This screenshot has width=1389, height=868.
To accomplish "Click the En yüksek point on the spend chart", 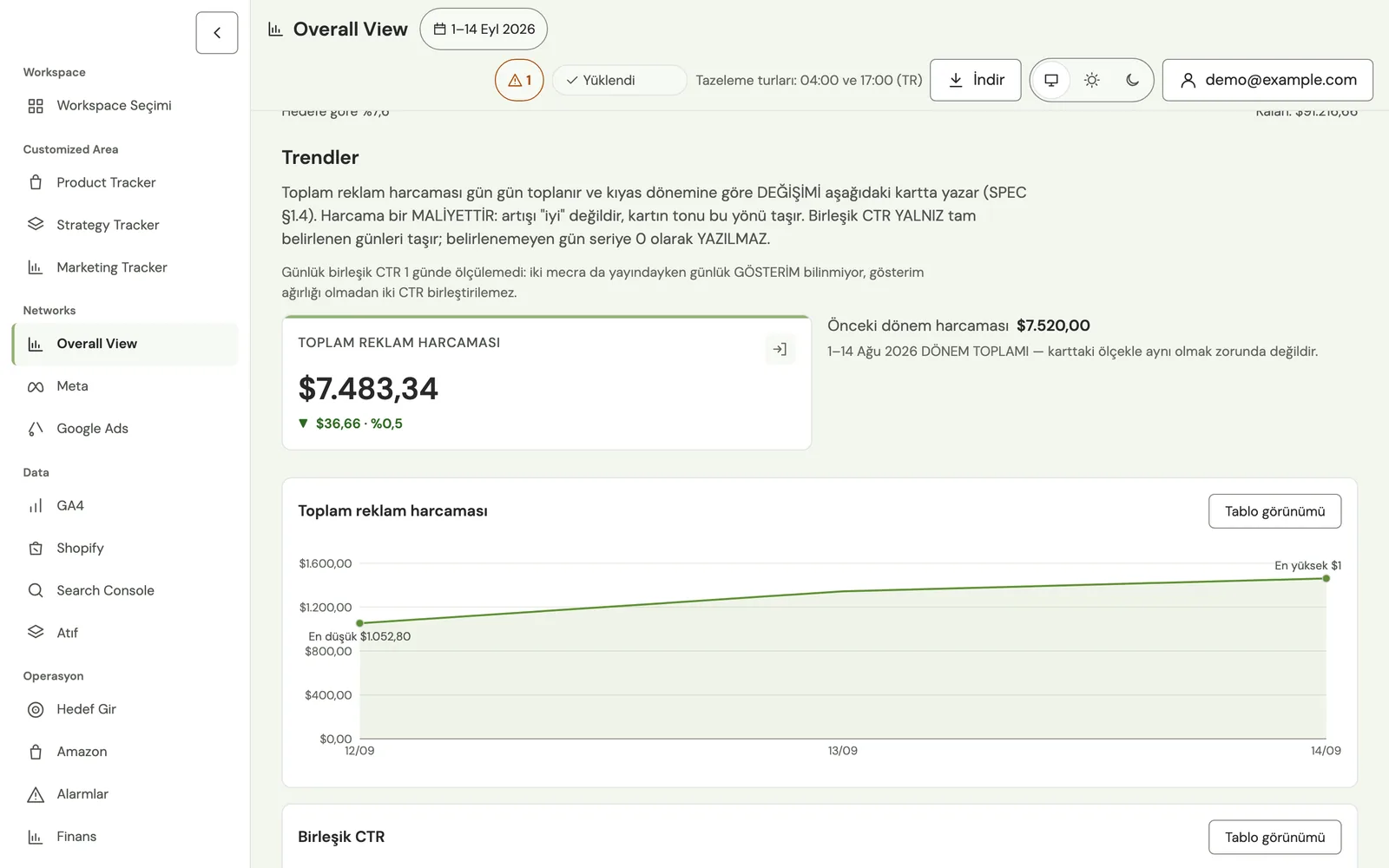I will point(1326,578).
